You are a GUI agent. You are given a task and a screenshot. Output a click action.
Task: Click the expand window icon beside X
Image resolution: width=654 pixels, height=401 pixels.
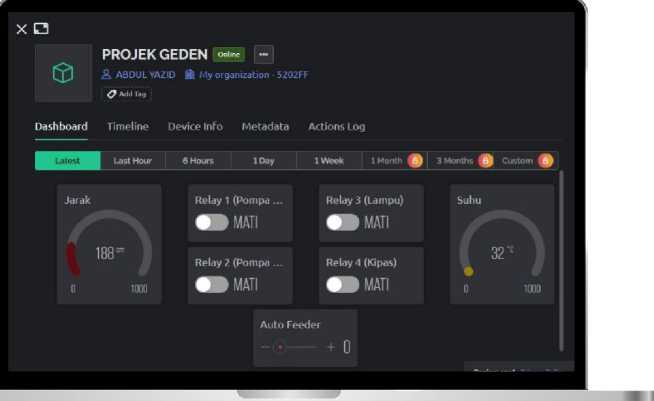(41, 29)
